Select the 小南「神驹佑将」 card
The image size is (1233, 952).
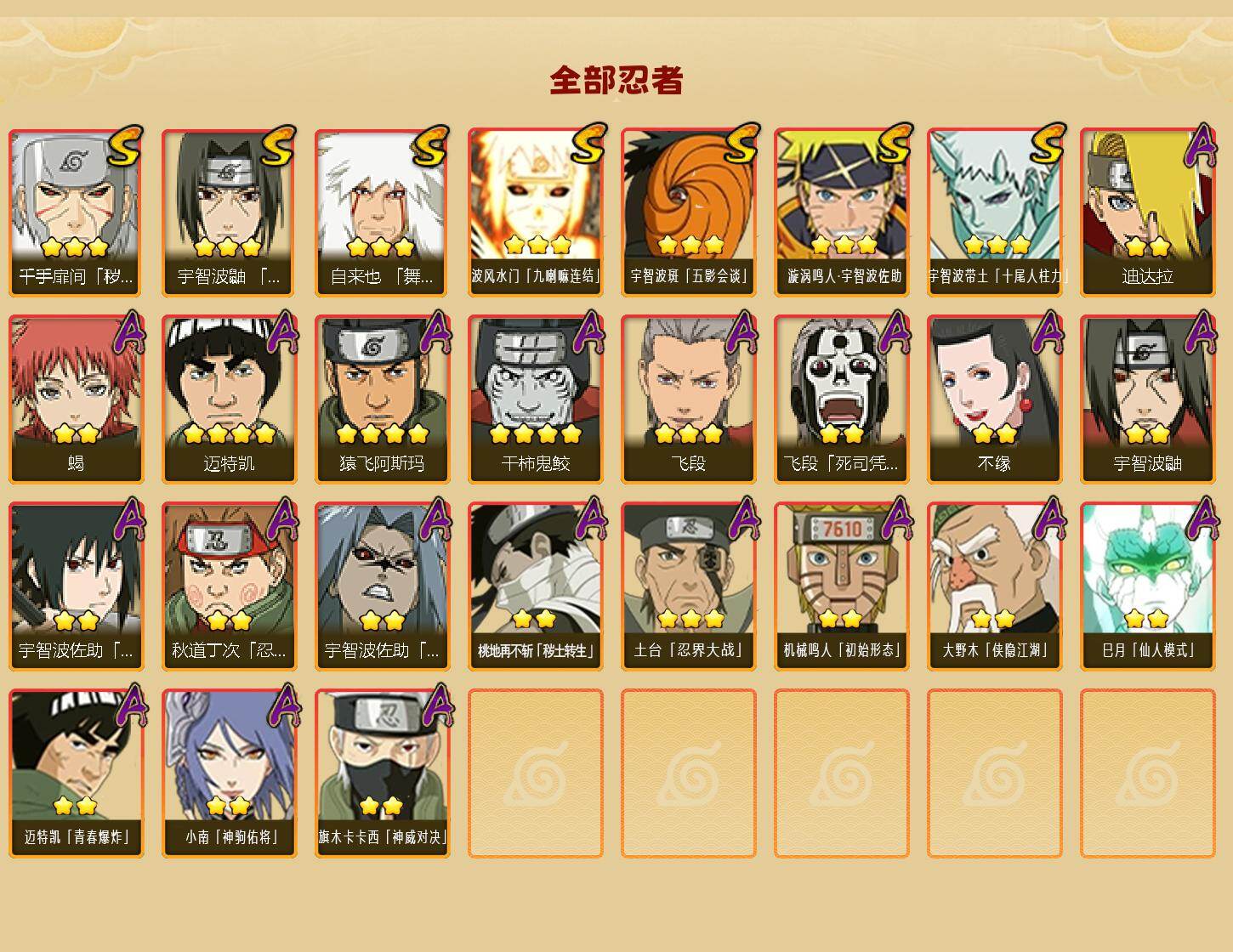(229, 773)
